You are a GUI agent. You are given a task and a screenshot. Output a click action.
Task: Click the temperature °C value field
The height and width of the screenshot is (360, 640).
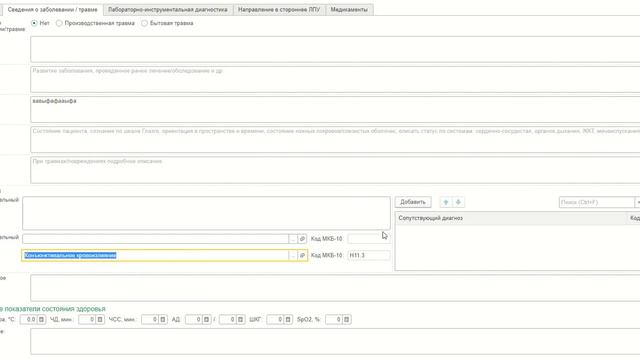coord(29,320)
